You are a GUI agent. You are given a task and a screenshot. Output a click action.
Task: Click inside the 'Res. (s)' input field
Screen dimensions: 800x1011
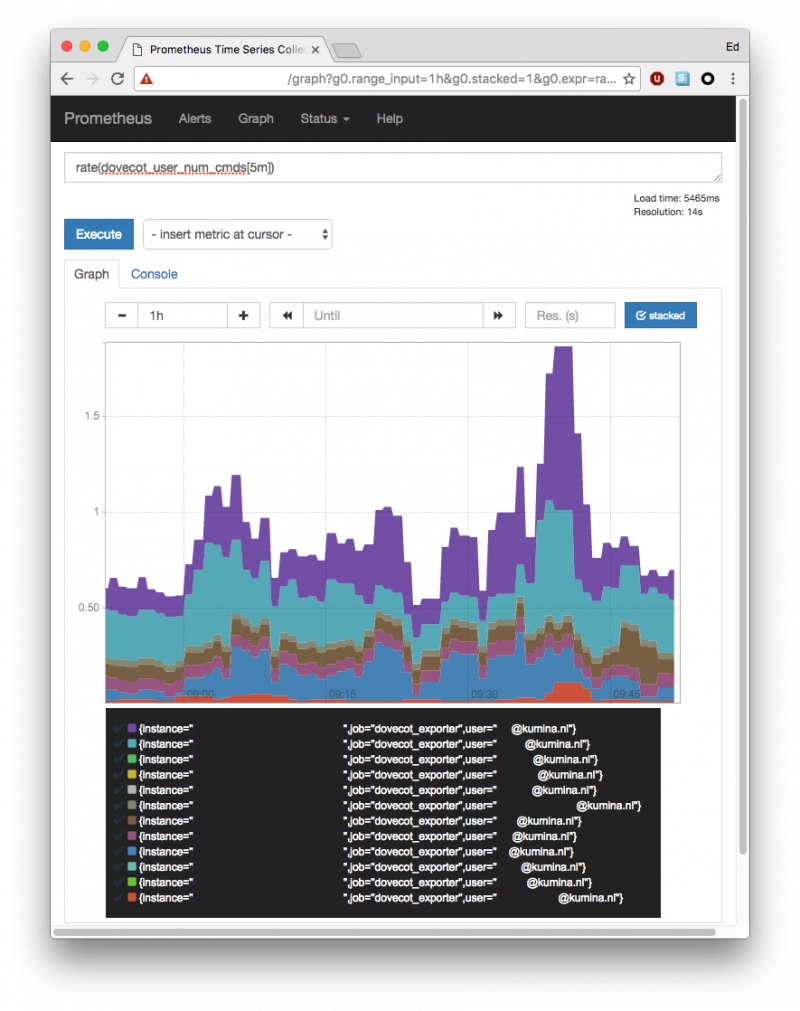pos(570,315)
